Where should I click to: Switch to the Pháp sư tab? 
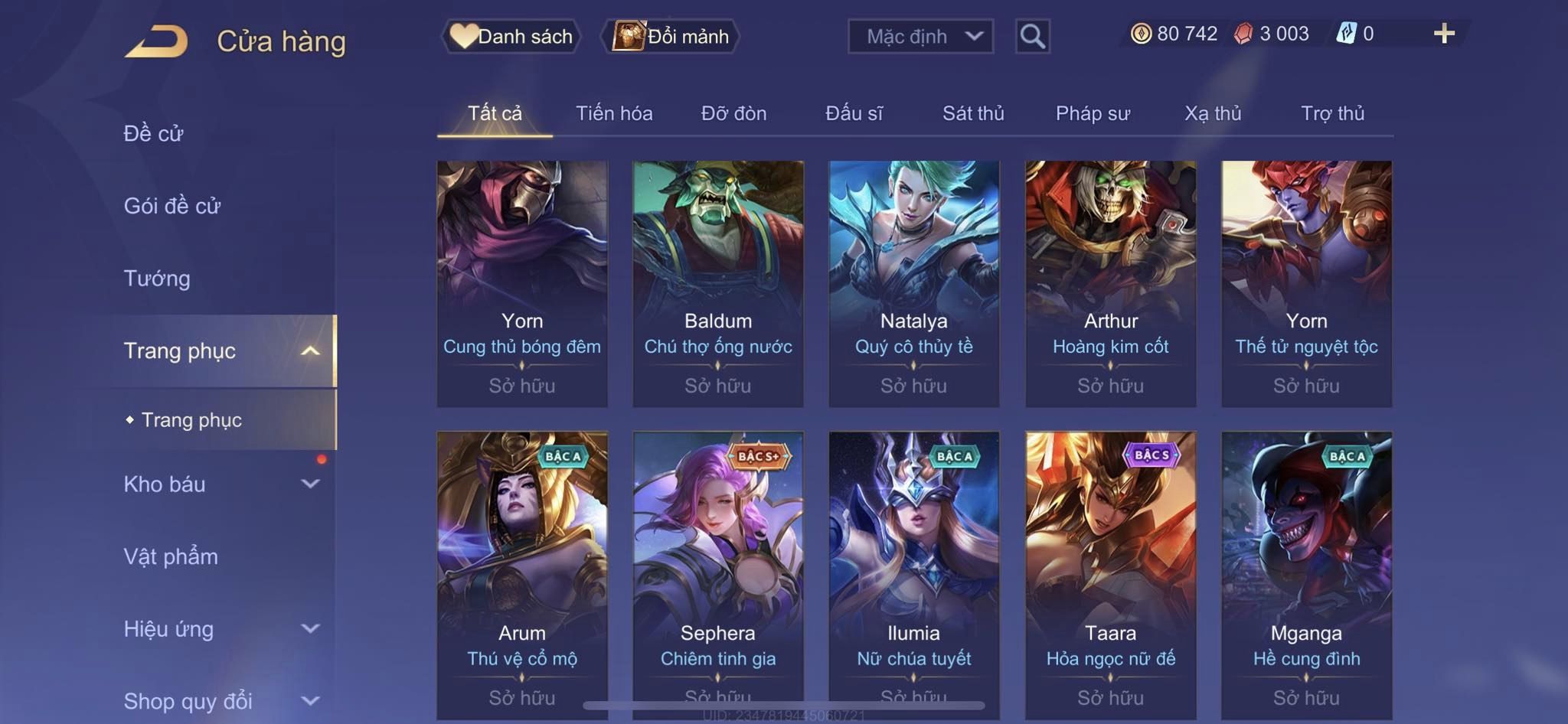click(x=1093, y=113)
